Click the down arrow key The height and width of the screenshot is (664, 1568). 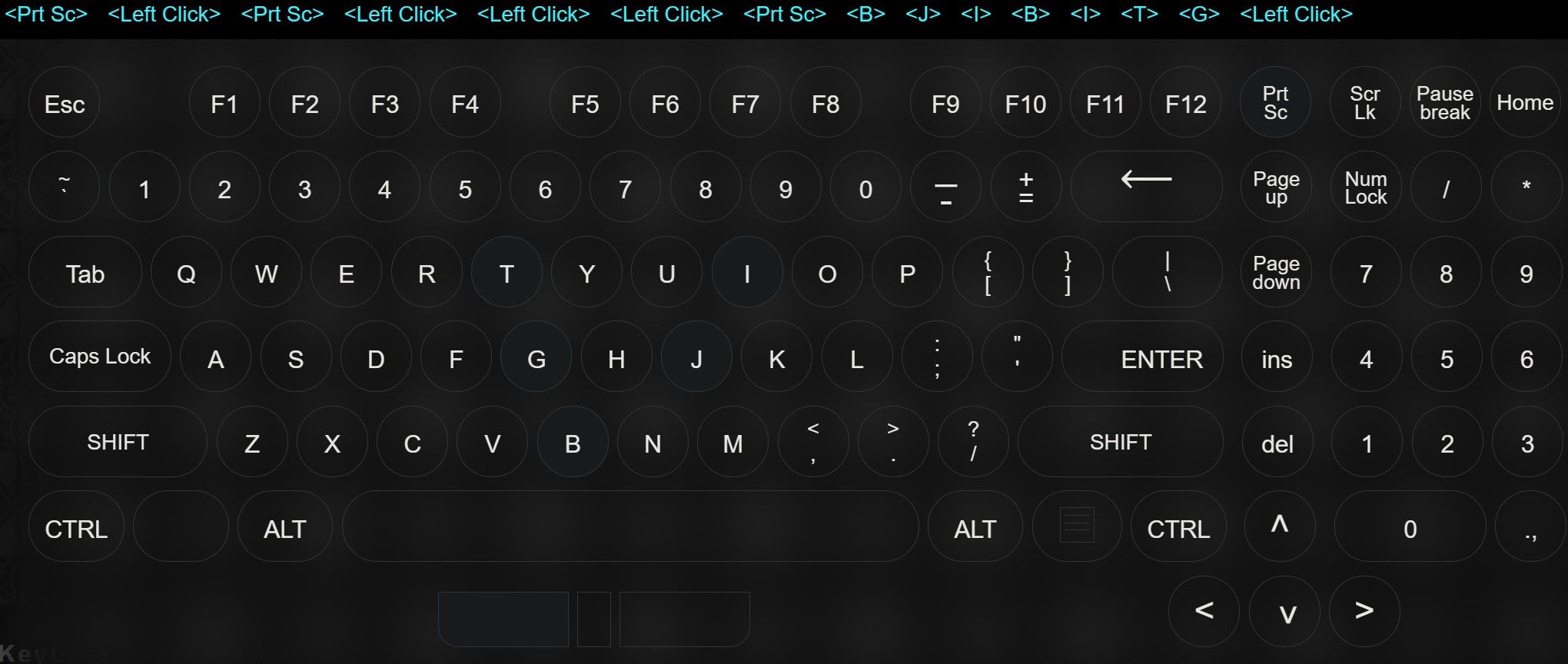pos(1287,612)
